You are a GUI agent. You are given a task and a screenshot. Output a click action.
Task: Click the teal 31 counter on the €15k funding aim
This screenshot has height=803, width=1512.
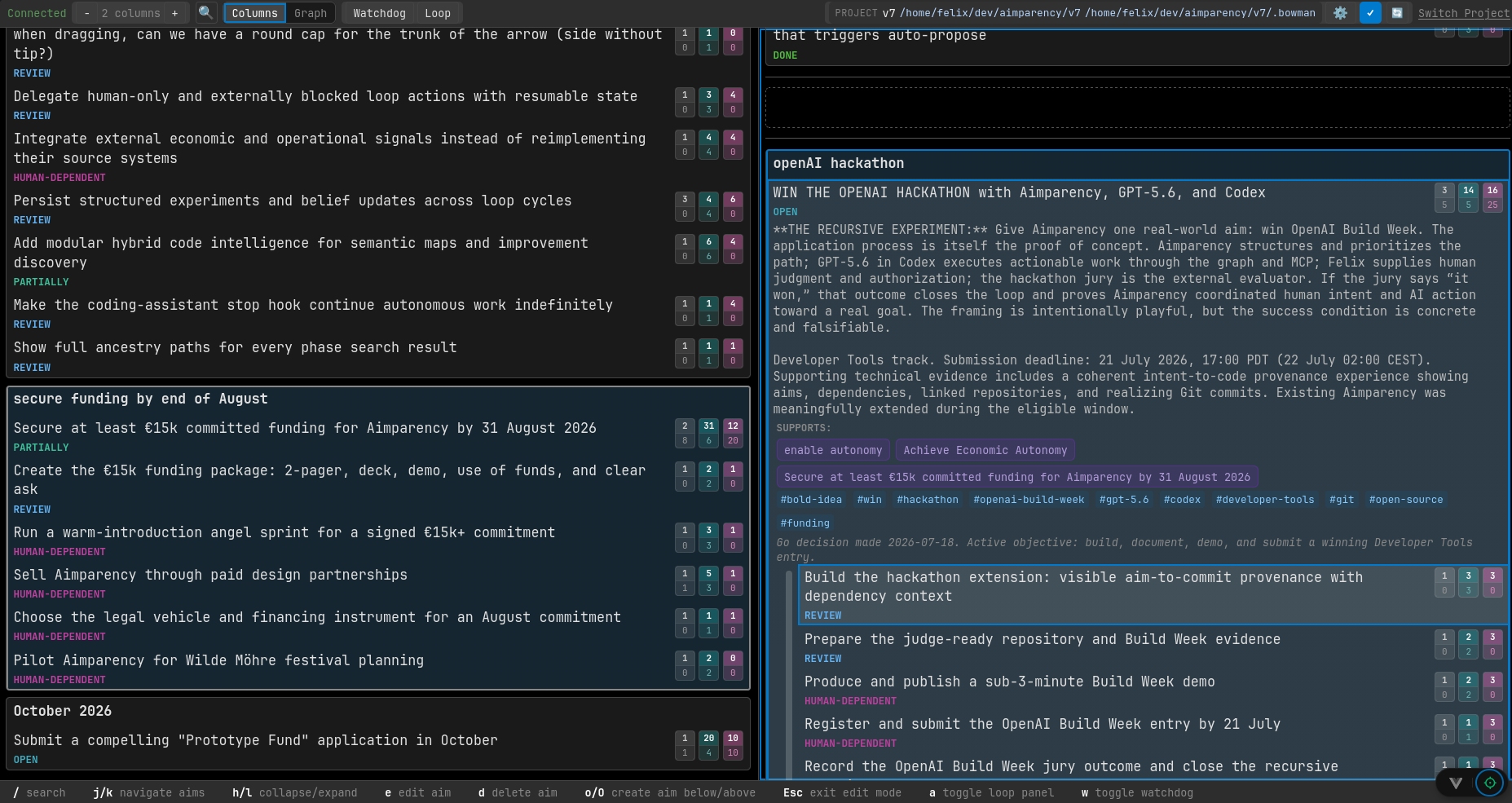708,426
